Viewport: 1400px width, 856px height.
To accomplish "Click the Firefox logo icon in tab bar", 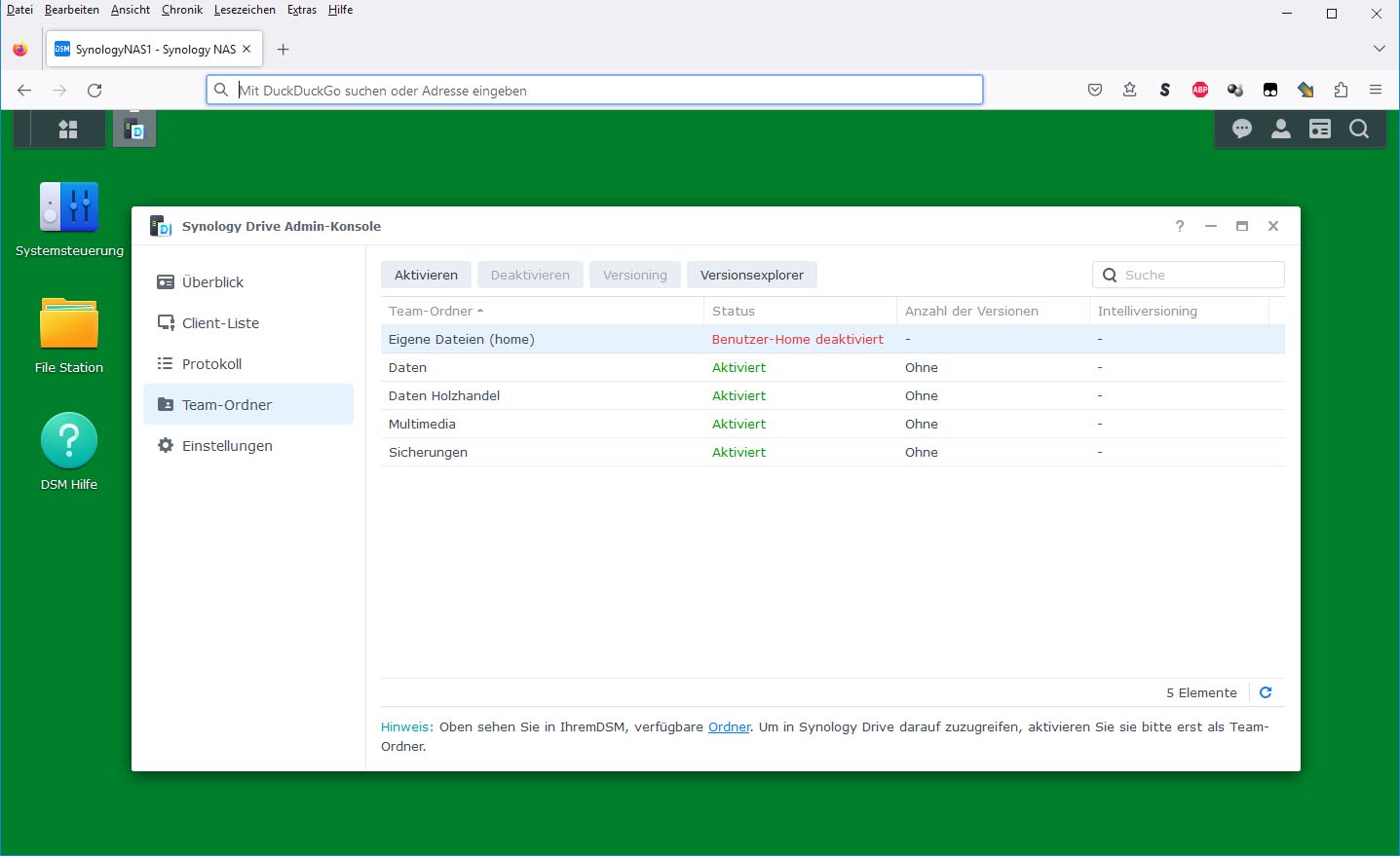I will coord(20,50).
